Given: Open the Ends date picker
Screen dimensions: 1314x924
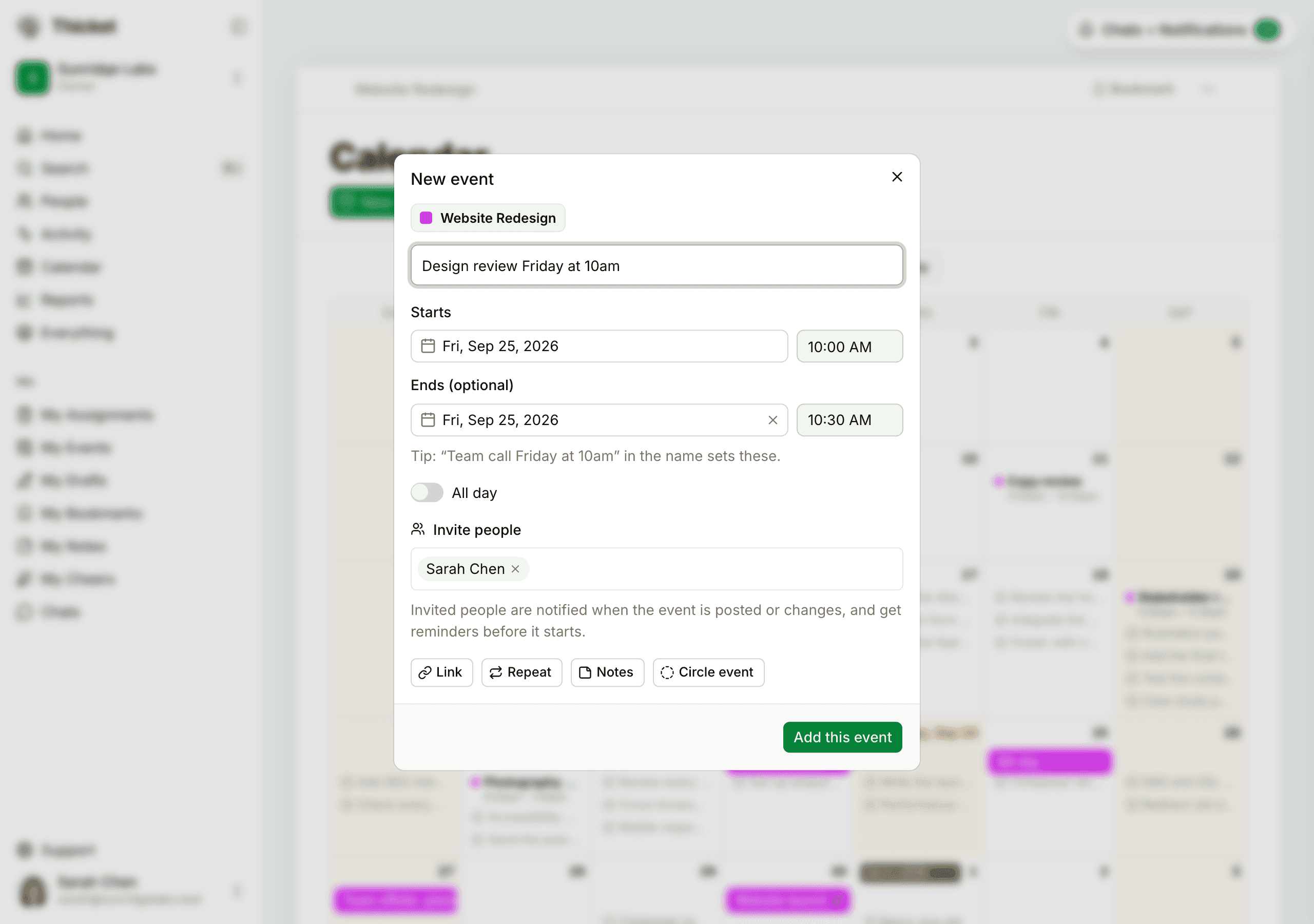Looking at the screenshot, I should [598, 420].
